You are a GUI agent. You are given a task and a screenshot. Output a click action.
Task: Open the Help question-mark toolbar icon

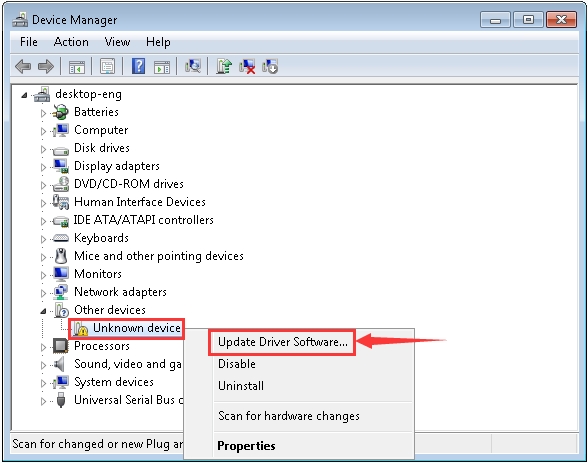tap(138, 66)
